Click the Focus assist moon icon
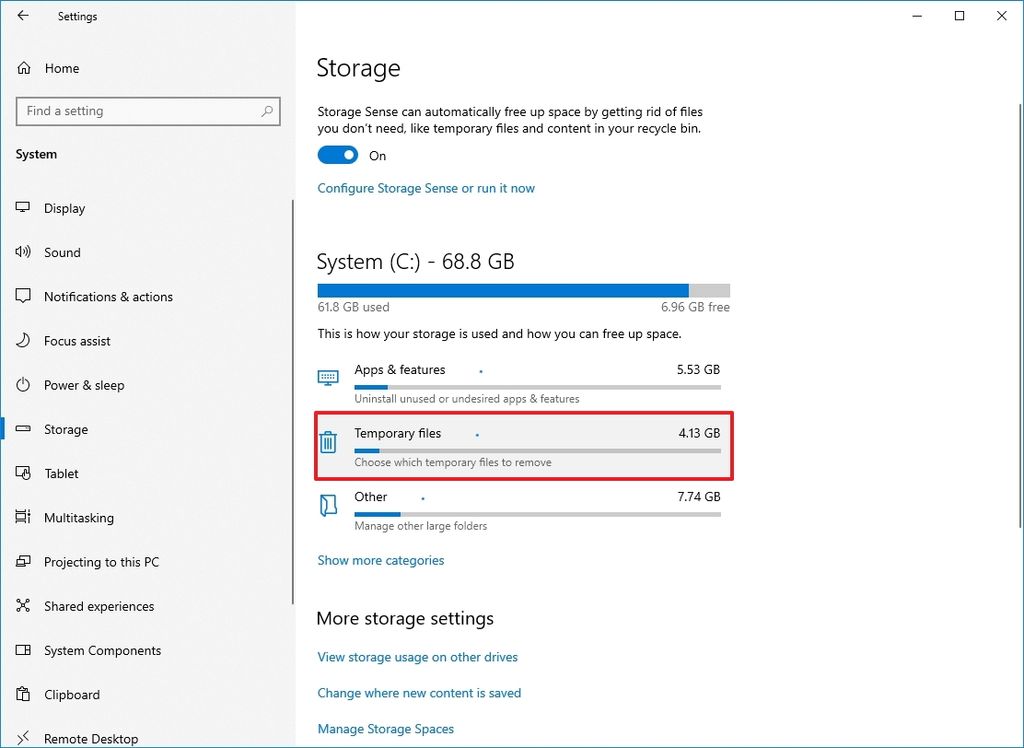1024x748 pixels. [x=22, y=341]
